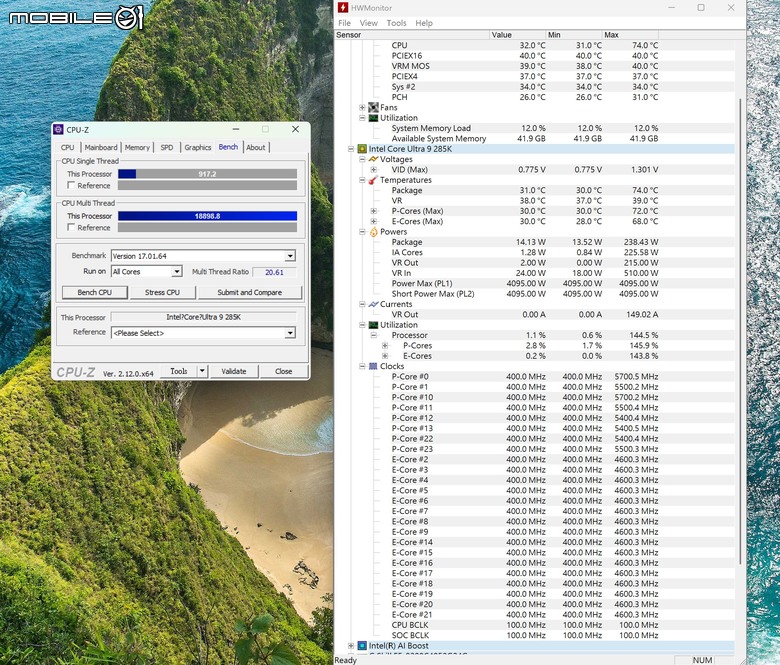Image resolution: width=780 pixels, height=665 pixels.
Task: Click Submit and Compare button
Action: (x=250, y=292)
